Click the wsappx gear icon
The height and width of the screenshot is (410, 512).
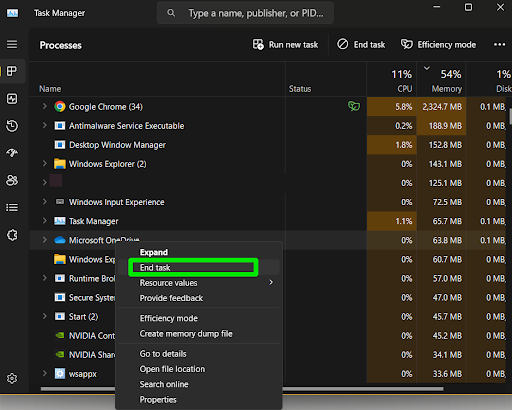tap(60, 374)
